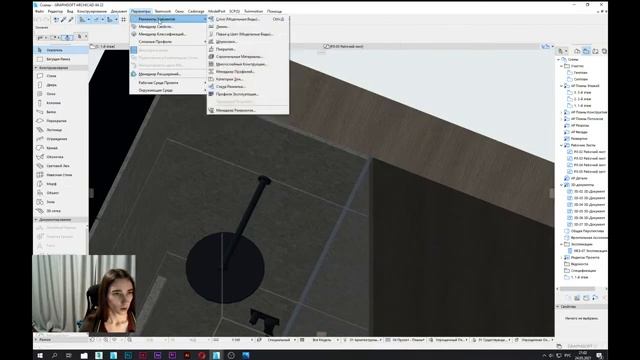Viewport: 640px width, 360px height.
Task: Open File Explorer from the taskbar
Action: point(84,356)
